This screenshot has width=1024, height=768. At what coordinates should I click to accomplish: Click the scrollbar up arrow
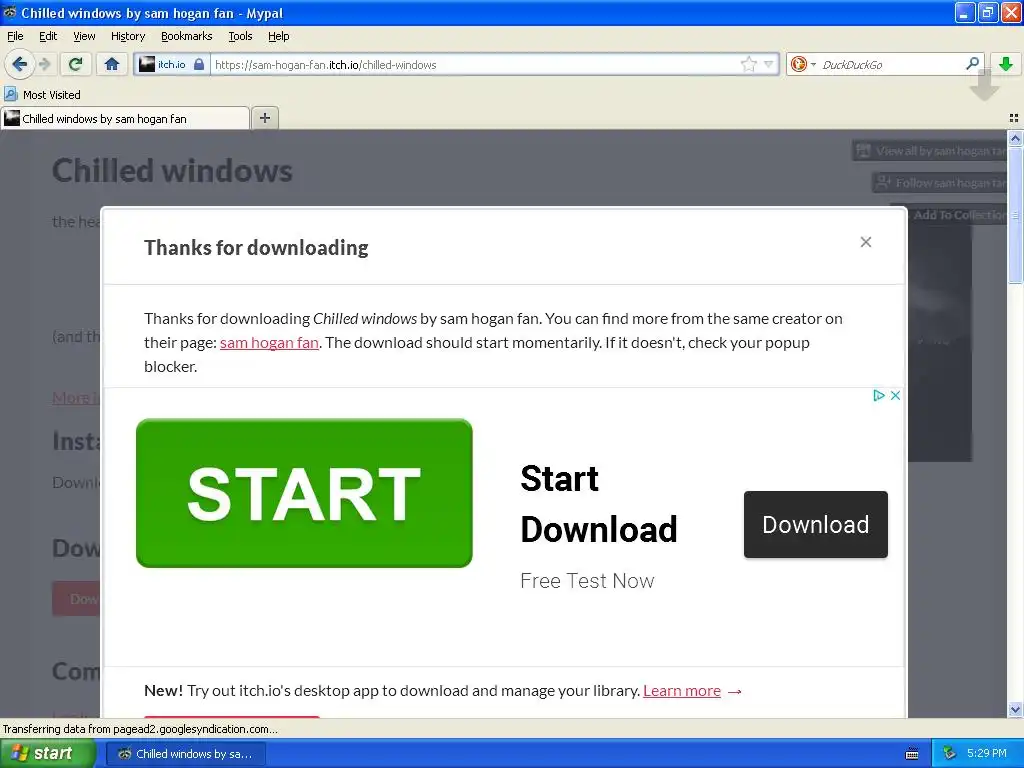tap(1015, 138)
